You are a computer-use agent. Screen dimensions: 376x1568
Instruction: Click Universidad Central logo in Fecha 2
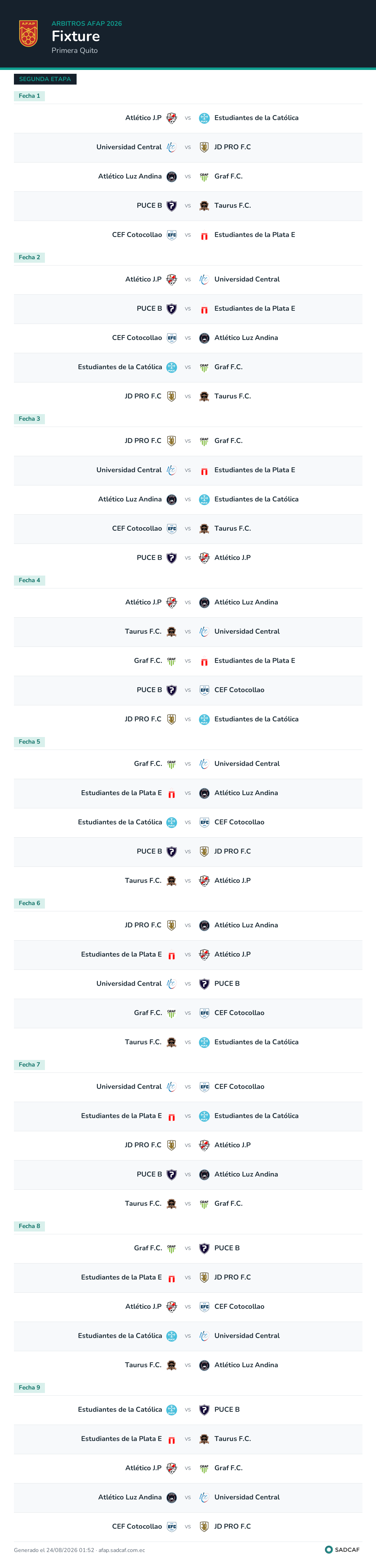tap(204, 279)
